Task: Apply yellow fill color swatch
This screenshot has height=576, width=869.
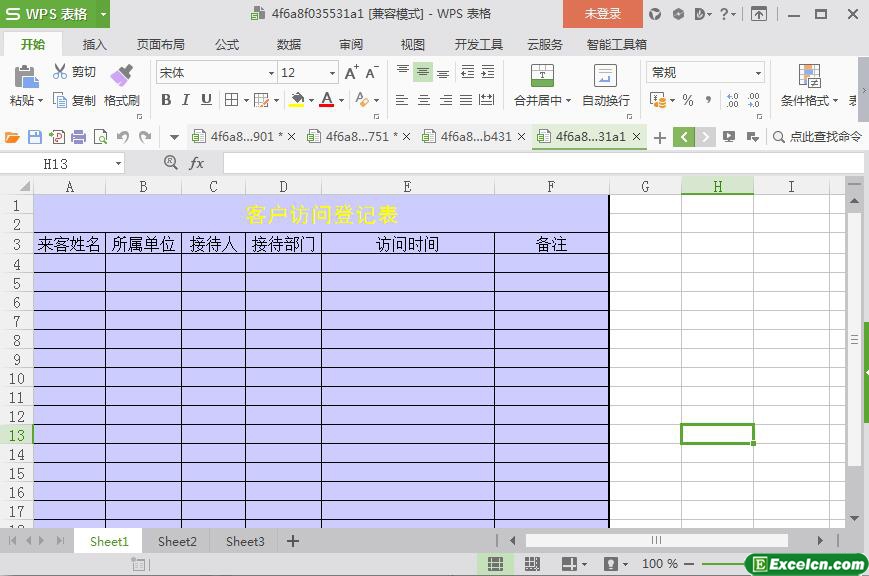Action: (297, 100)
